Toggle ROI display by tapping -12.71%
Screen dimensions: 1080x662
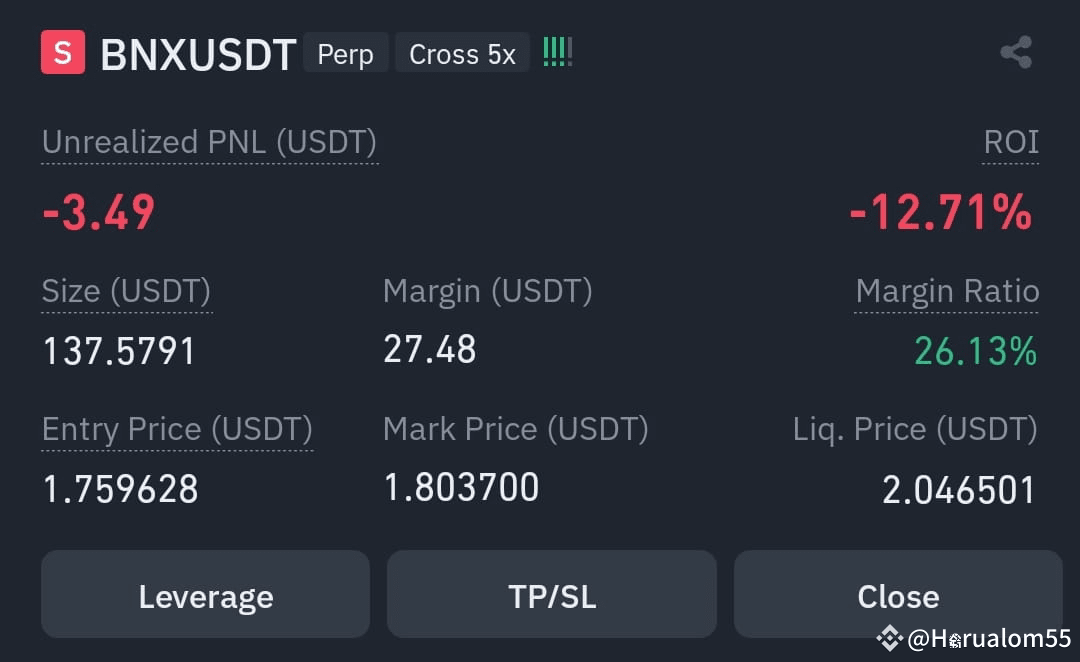pyautogui.click(x=938, y=211)
